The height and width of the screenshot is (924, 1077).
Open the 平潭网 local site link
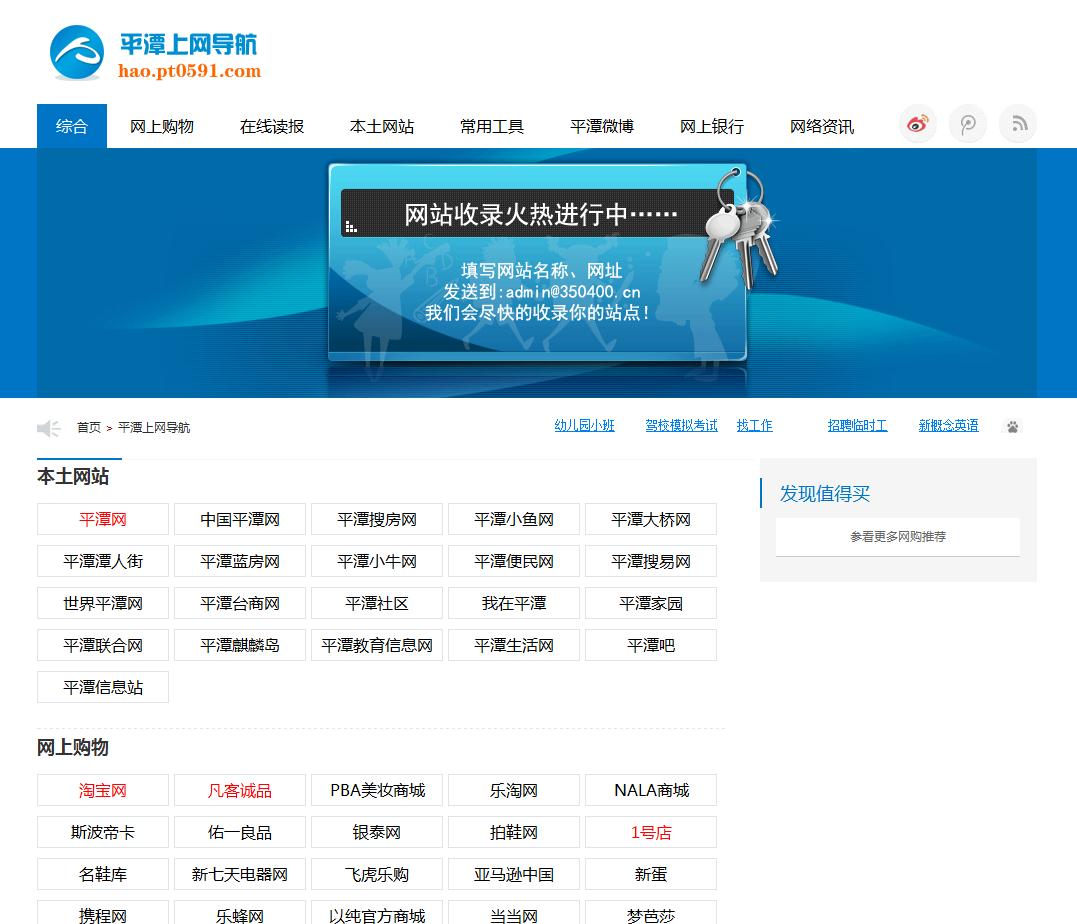coord(102,519)
